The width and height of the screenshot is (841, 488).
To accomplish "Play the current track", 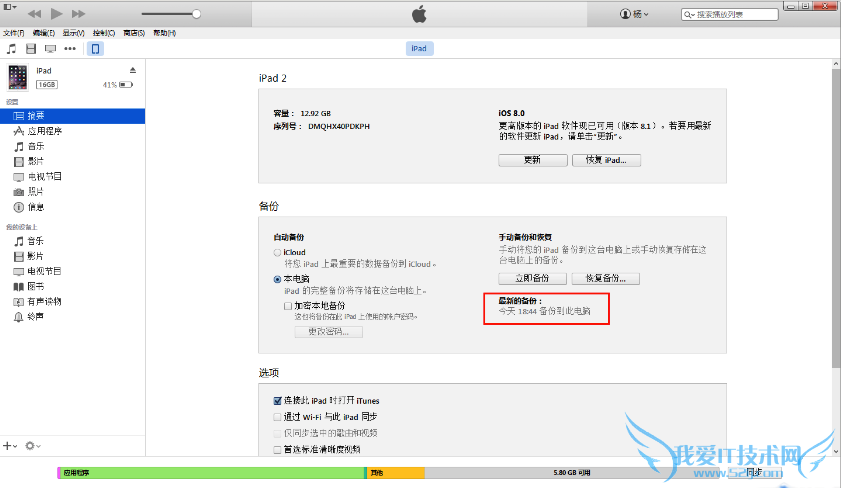I will click(56, 13).
